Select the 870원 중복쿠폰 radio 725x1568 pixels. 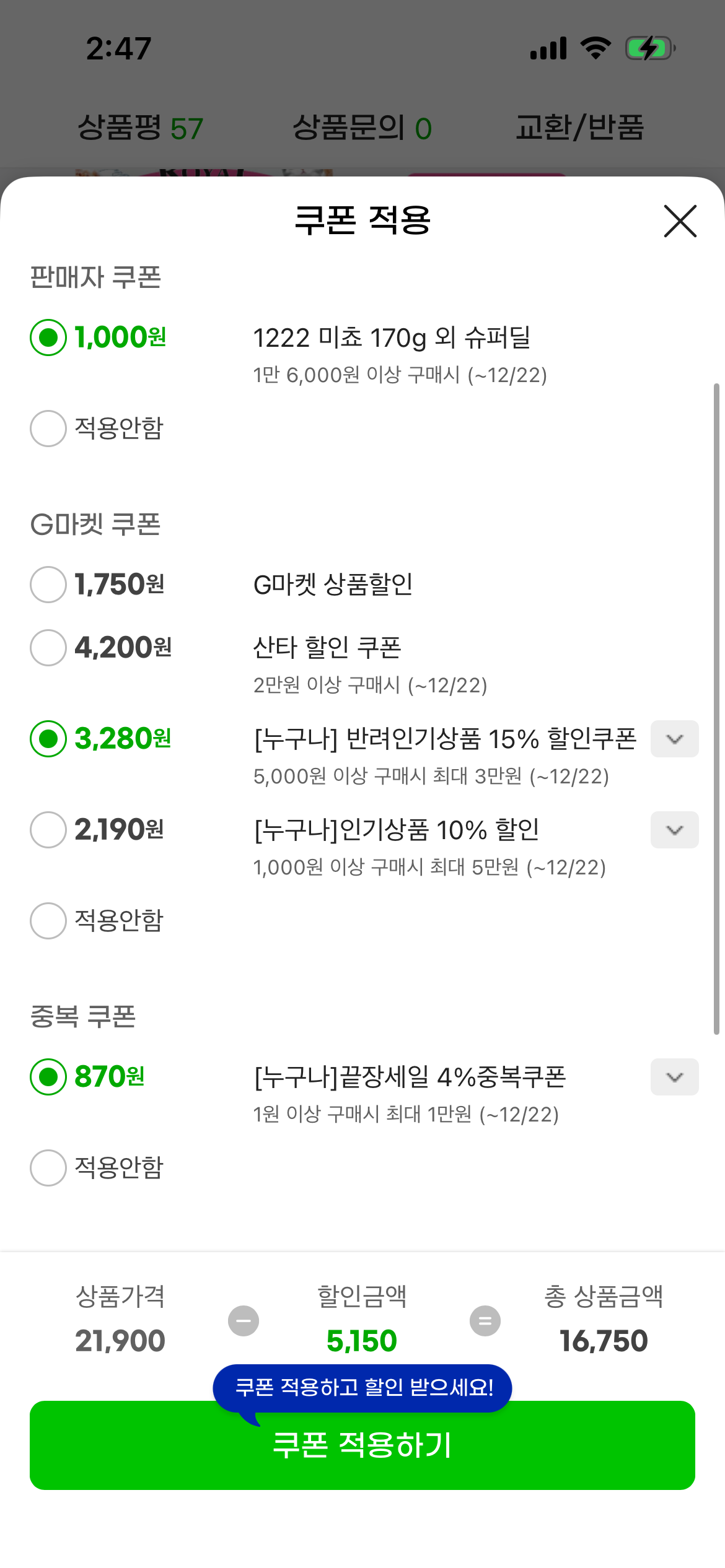[48, 1077]
